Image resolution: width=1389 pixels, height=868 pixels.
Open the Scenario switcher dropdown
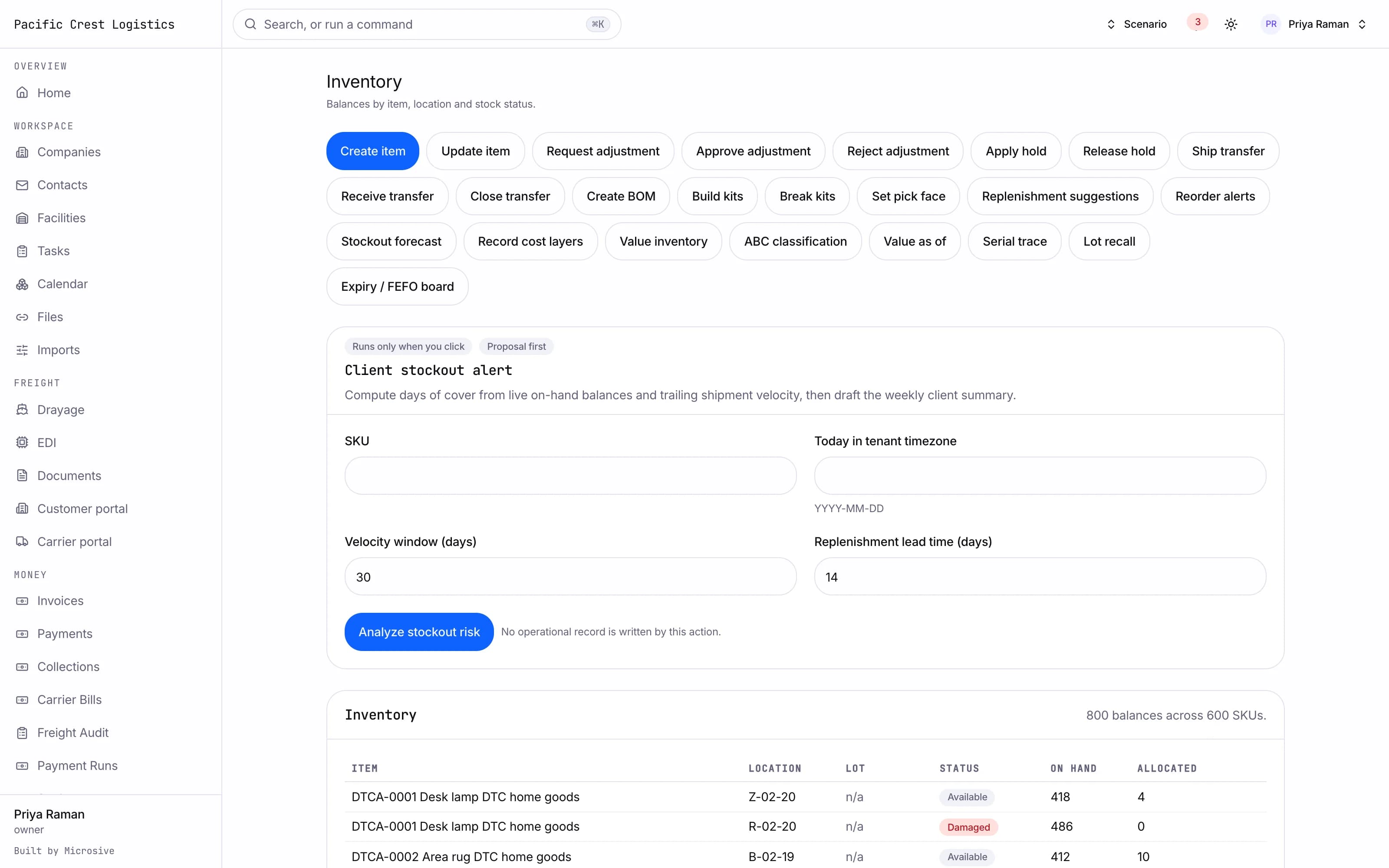point(1136,24)
